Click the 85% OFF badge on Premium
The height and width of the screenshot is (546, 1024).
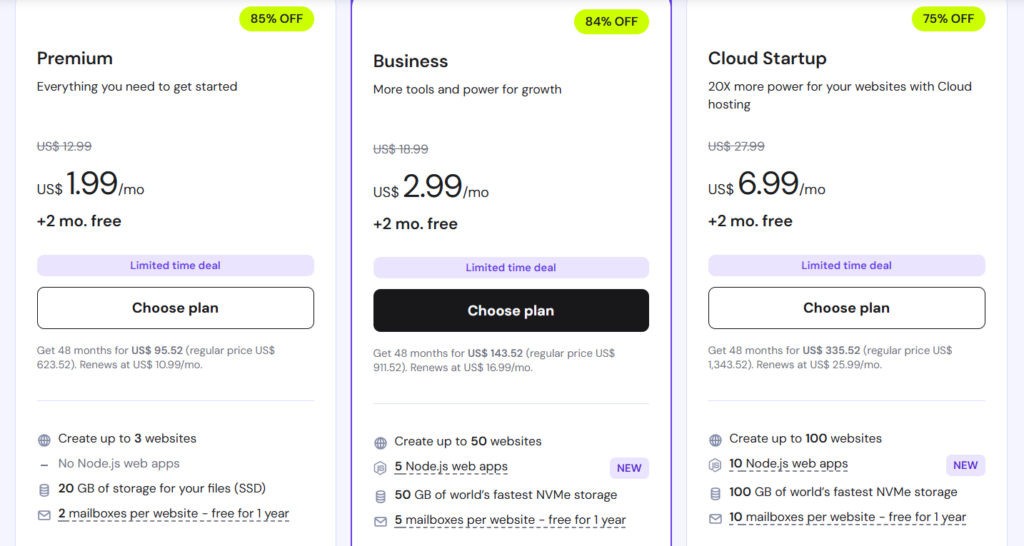point(277,19)
